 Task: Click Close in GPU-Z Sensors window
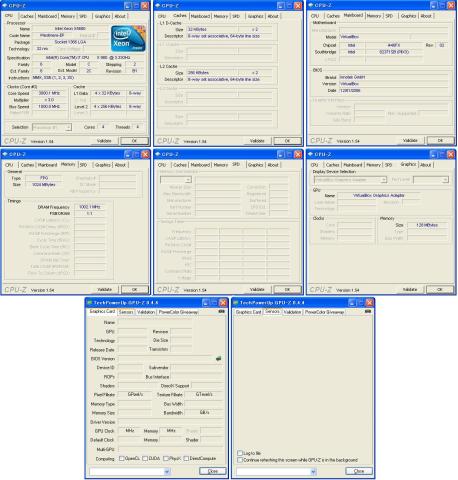point(359,471)
